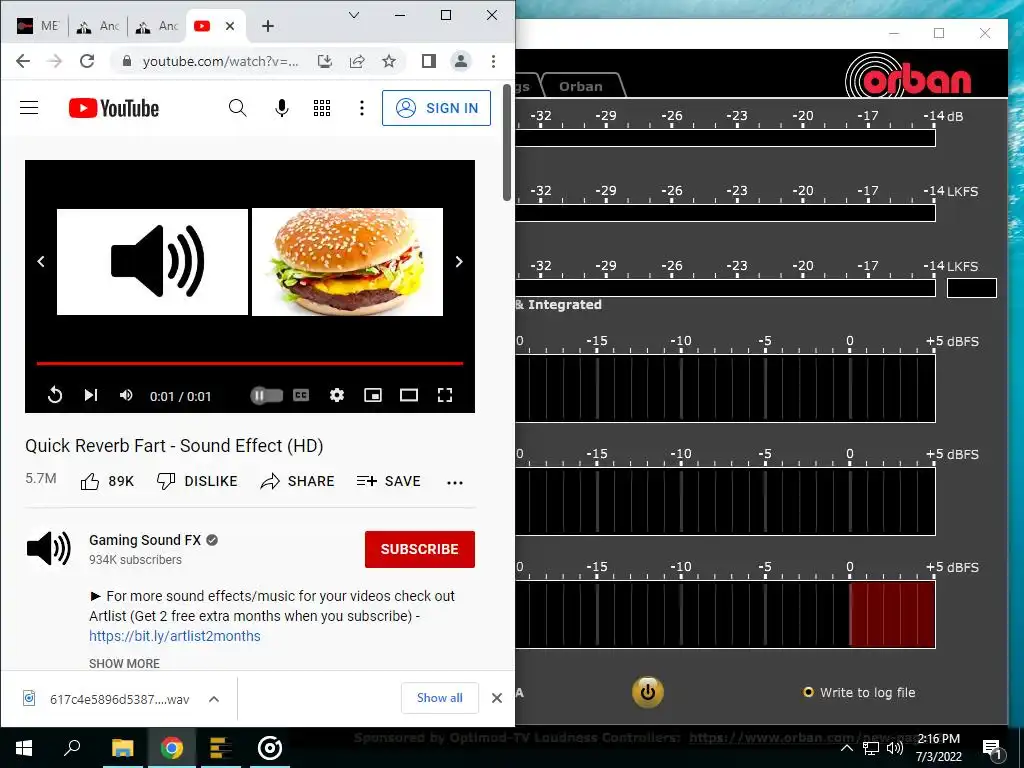Skip to next video

point(91,395)
